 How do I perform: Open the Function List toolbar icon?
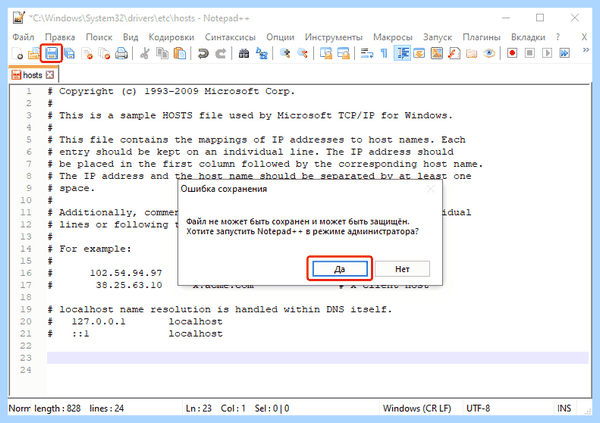click(454, 53)
